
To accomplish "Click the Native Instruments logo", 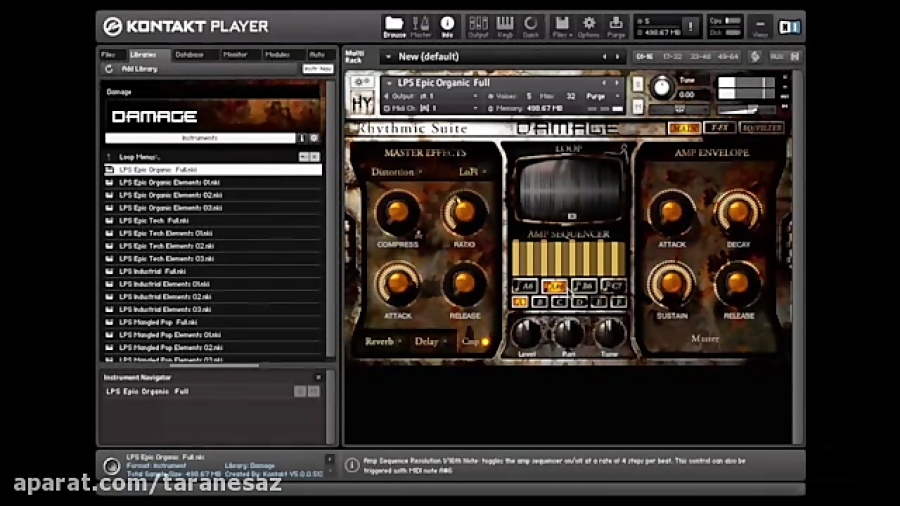I will 789,26.
